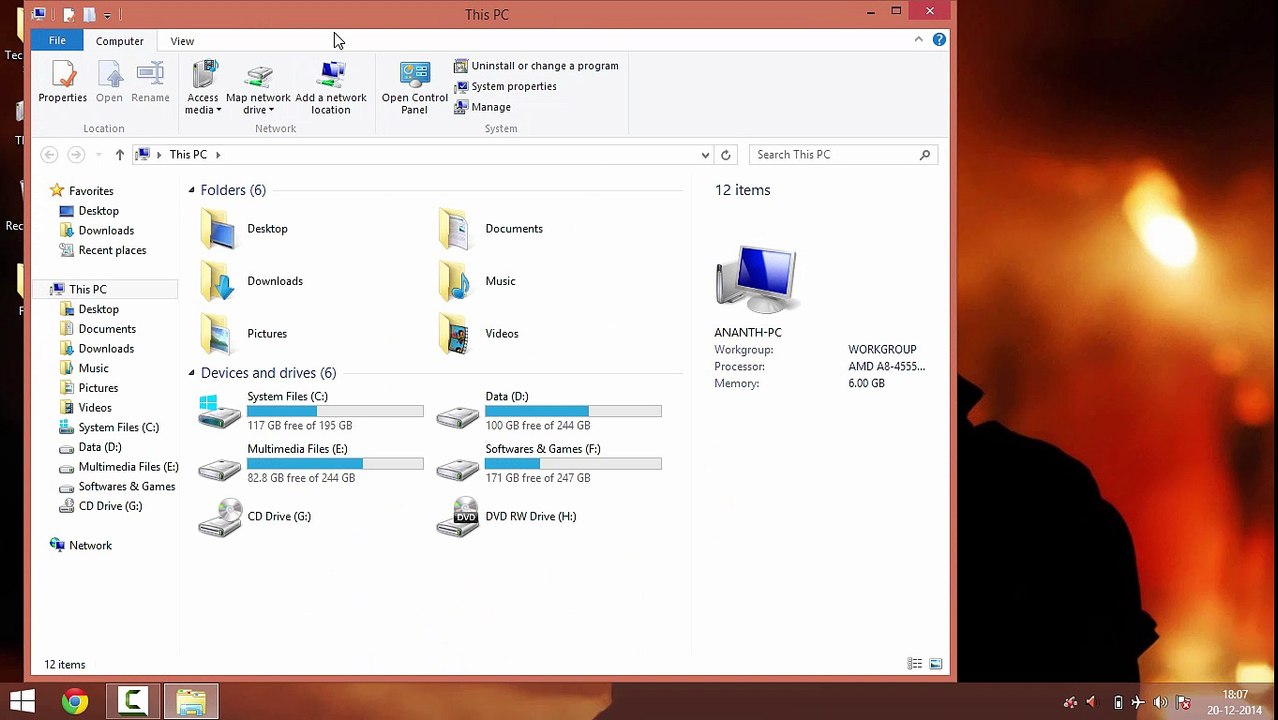Open the File menu tab

pos(57,41)
